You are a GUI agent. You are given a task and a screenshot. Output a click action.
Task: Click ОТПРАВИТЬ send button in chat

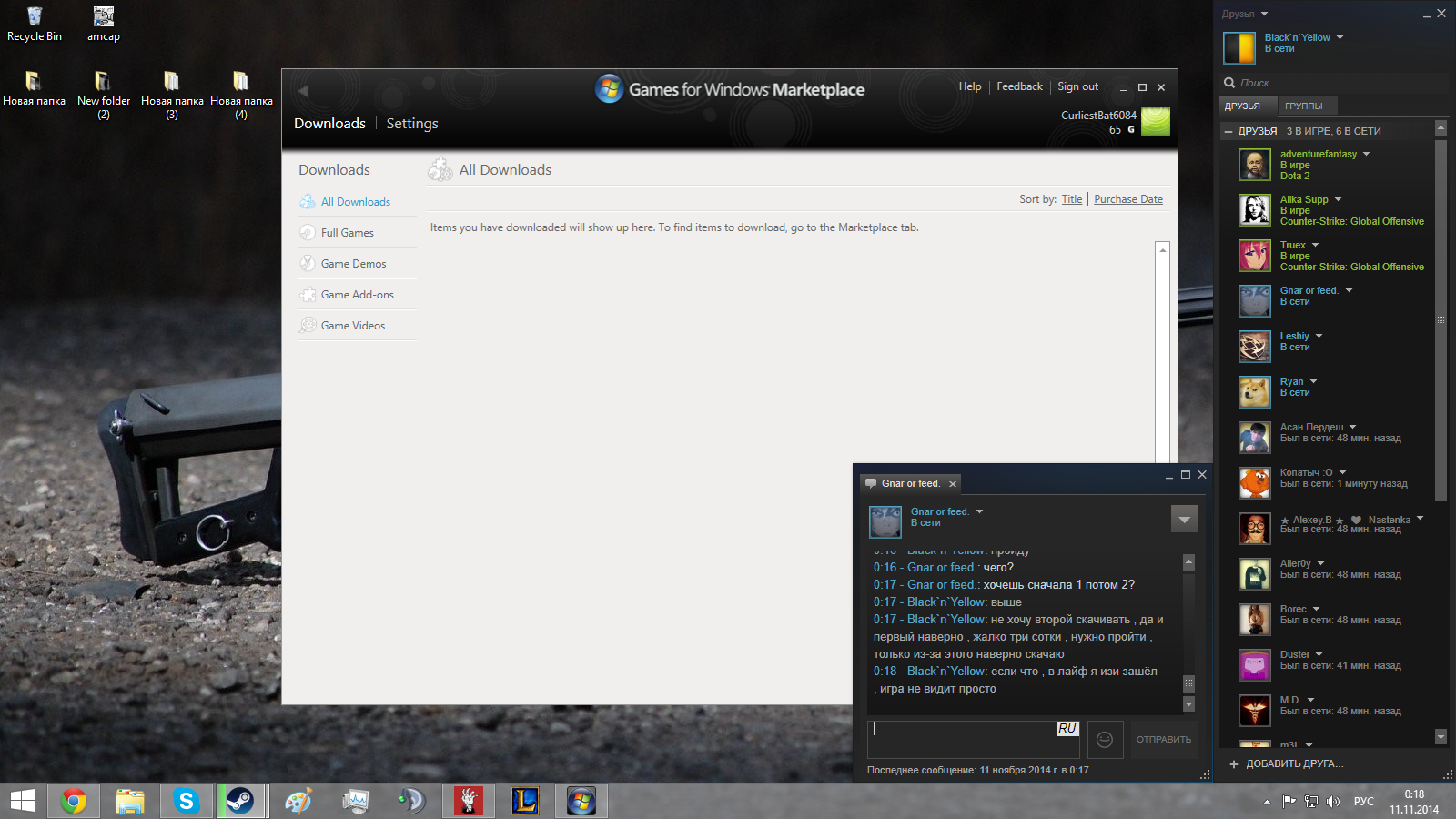tap(1163, 740)
